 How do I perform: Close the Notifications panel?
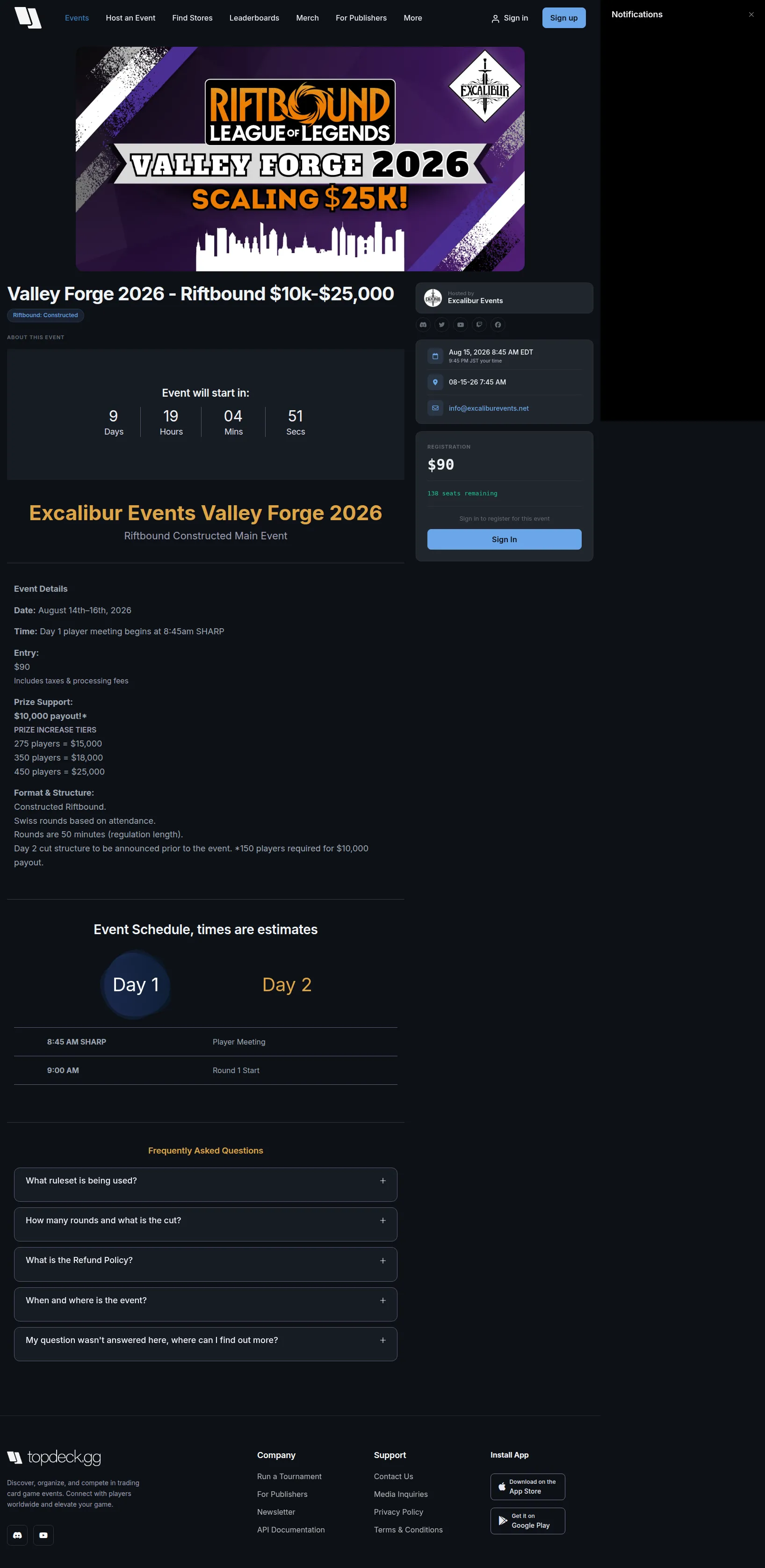(751, 15)
